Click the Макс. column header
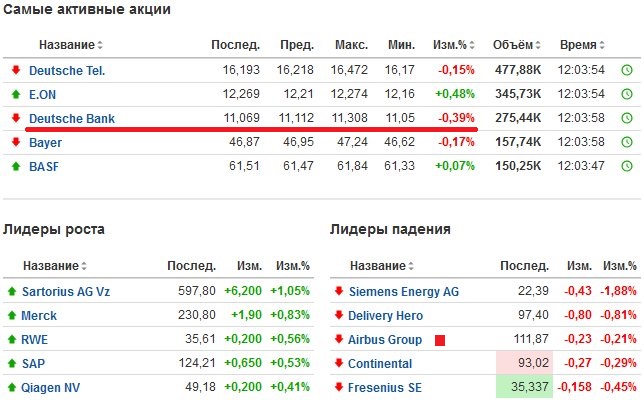This screenshot has width=644, height=400. pyautogui.click(x=351, y=44)
